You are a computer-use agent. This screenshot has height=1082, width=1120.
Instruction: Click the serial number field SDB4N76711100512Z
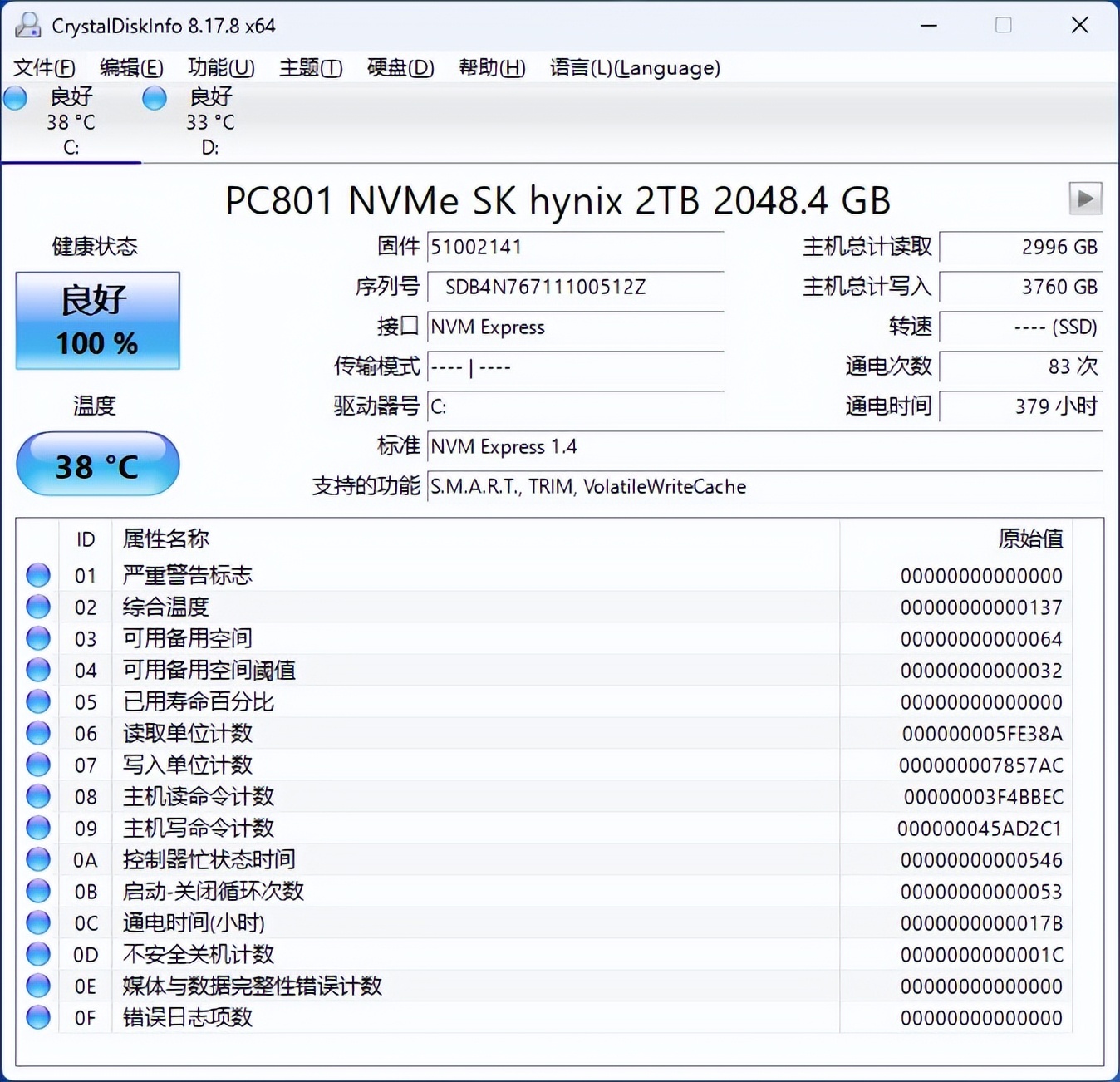coord(575,288)
